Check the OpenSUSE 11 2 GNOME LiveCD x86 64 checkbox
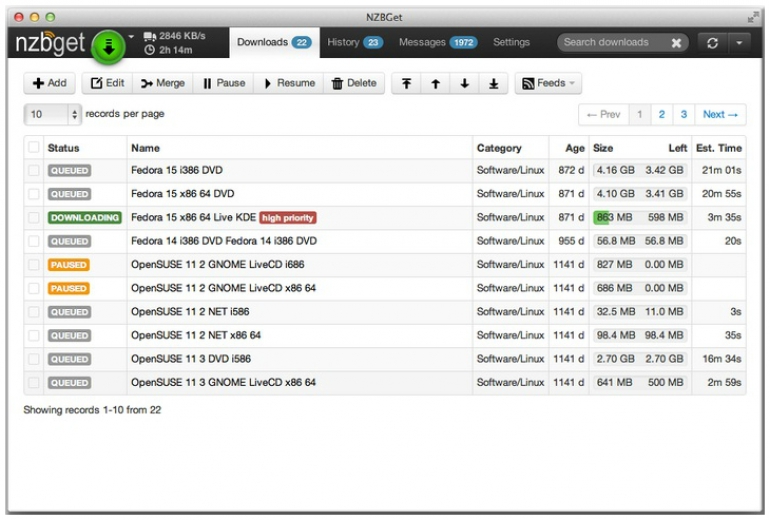The width and height of the screenshot is (770, 520). (34, 288)
